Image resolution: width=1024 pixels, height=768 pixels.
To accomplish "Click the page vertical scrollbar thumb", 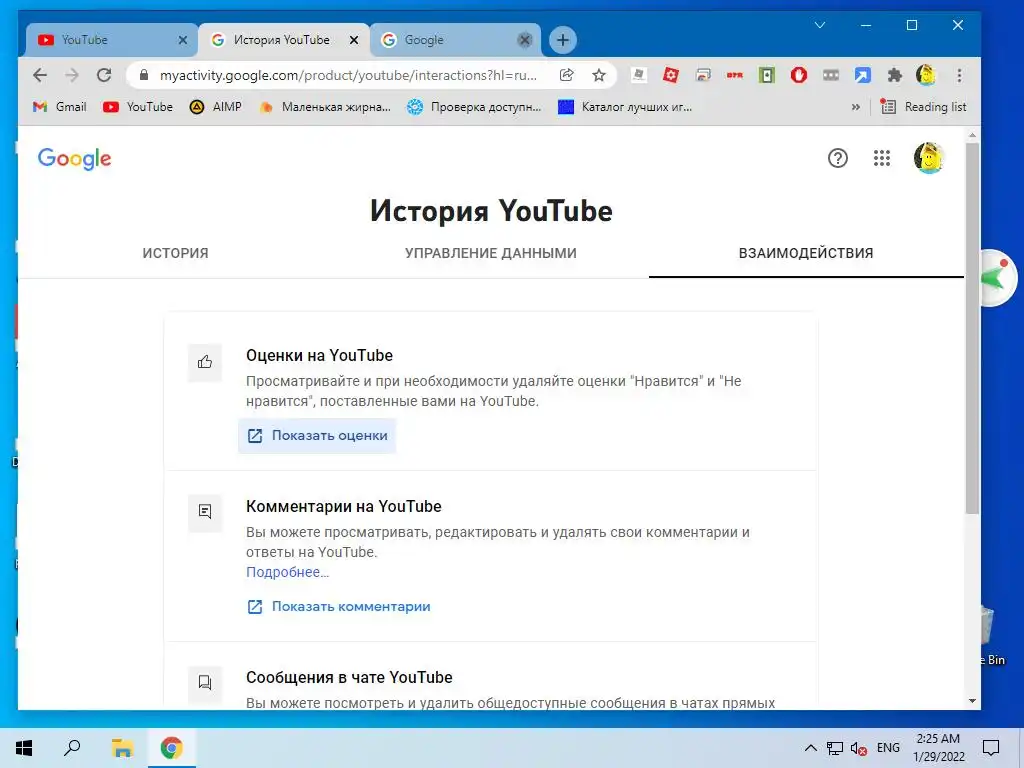I will pos(972,327).
